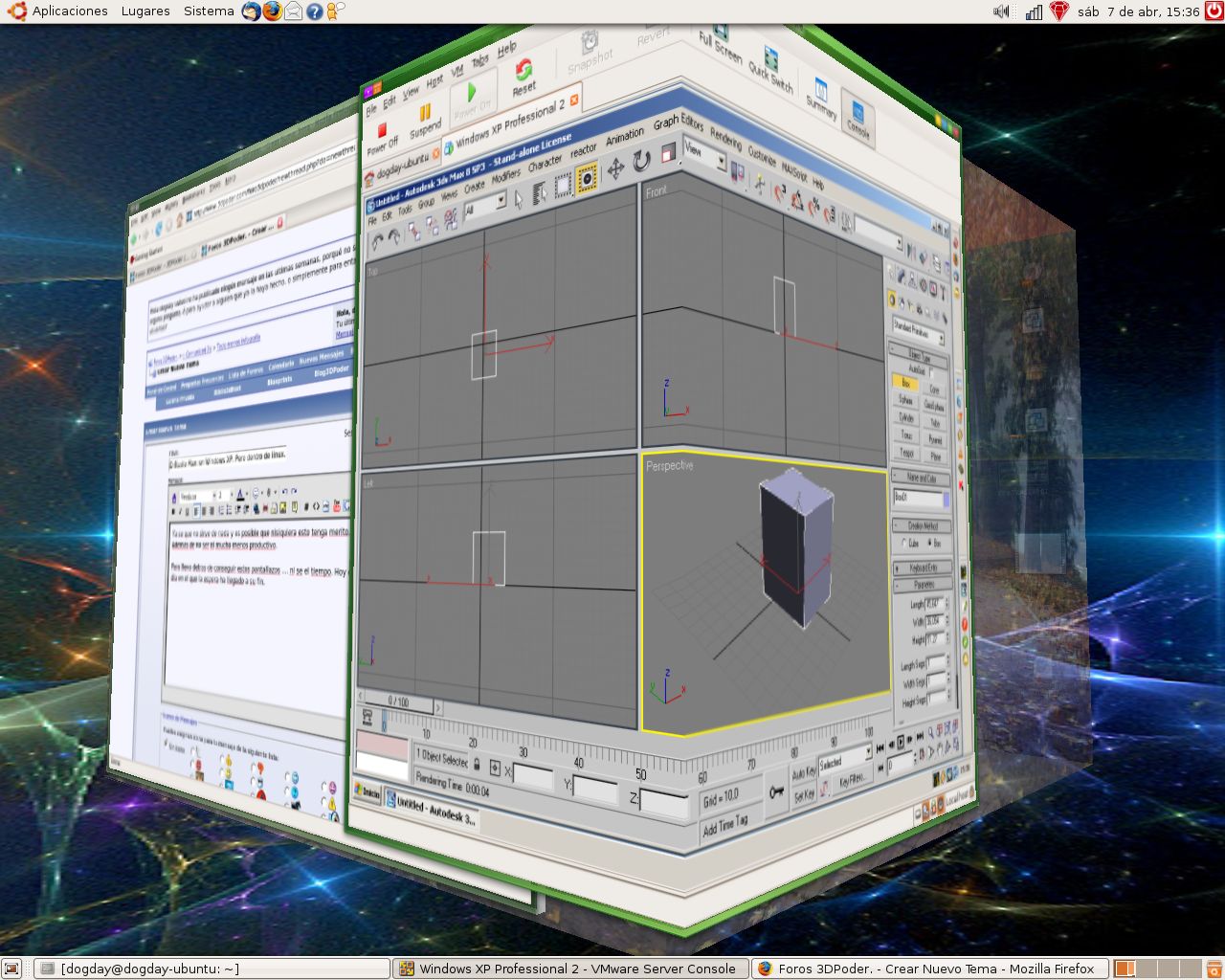Open the reference coordinate 'View' dropdown
Screen dimensions: 1225x980
pyautogui.click(x=704, y=154)
